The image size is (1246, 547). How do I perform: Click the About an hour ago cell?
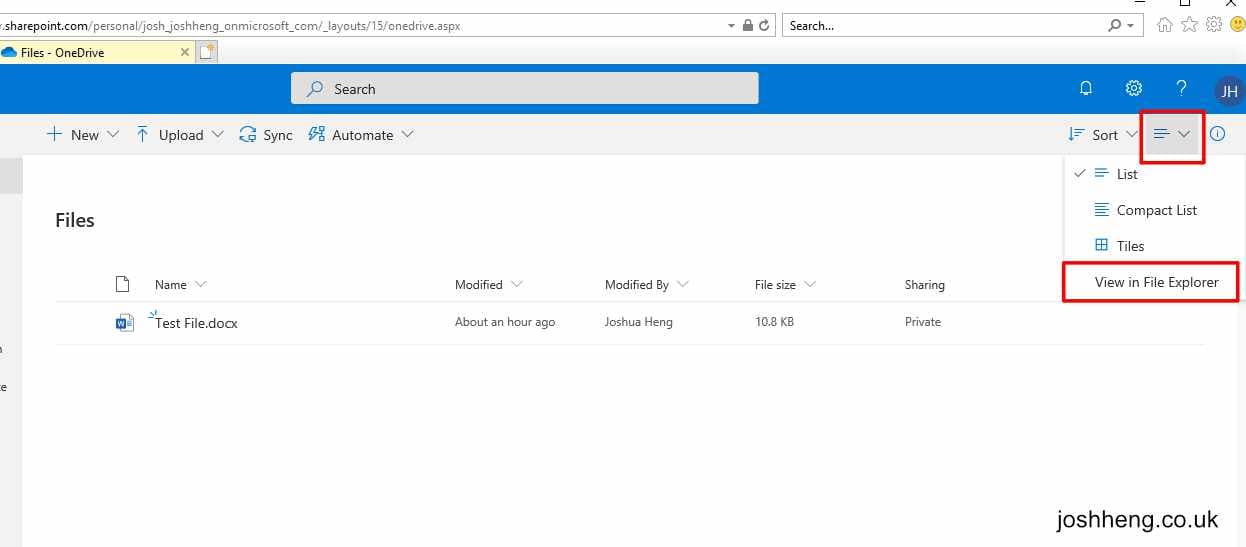[505, 322]
